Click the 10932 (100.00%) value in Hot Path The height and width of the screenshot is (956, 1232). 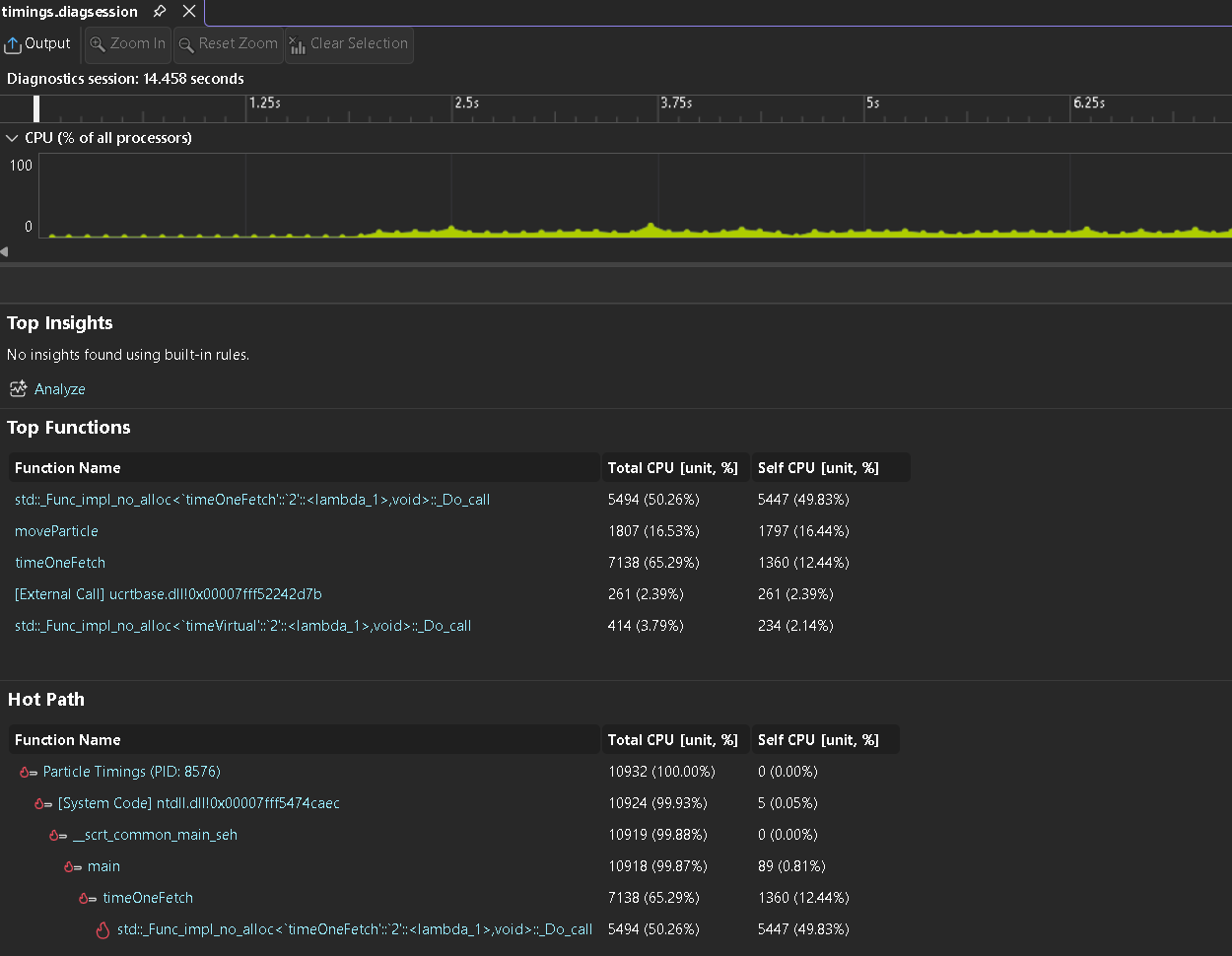pyautogui.click(x=661, y=772)
